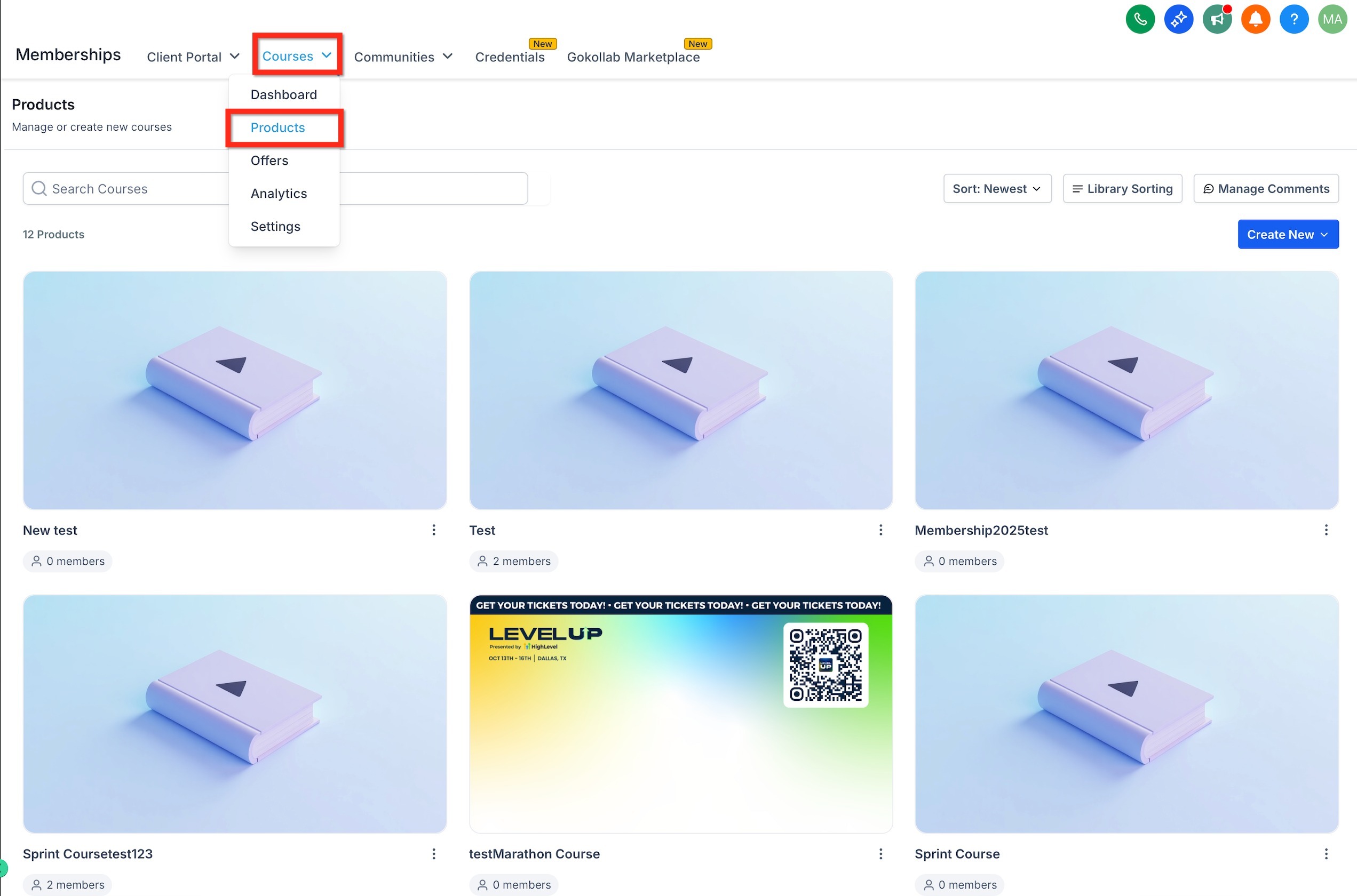Open the Sort: Newest dropdown
This screenshot has height=896, width=1357.
pyautogui.click(x=997, y=189)
